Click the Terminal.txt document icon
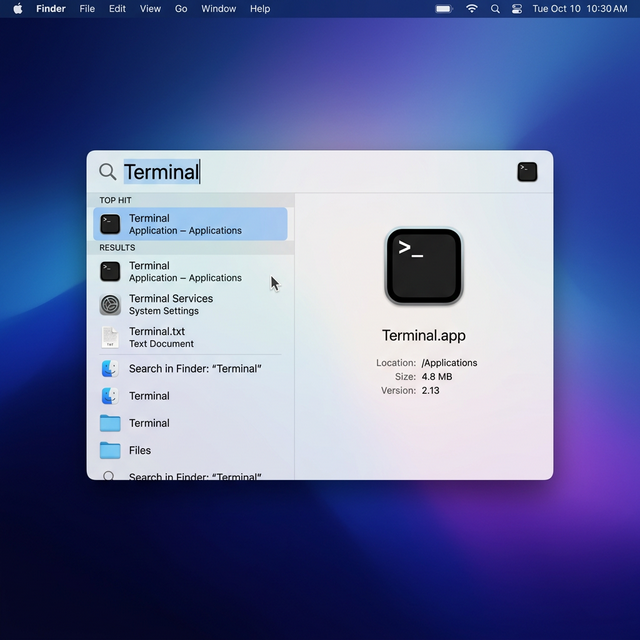 [110, 337]
